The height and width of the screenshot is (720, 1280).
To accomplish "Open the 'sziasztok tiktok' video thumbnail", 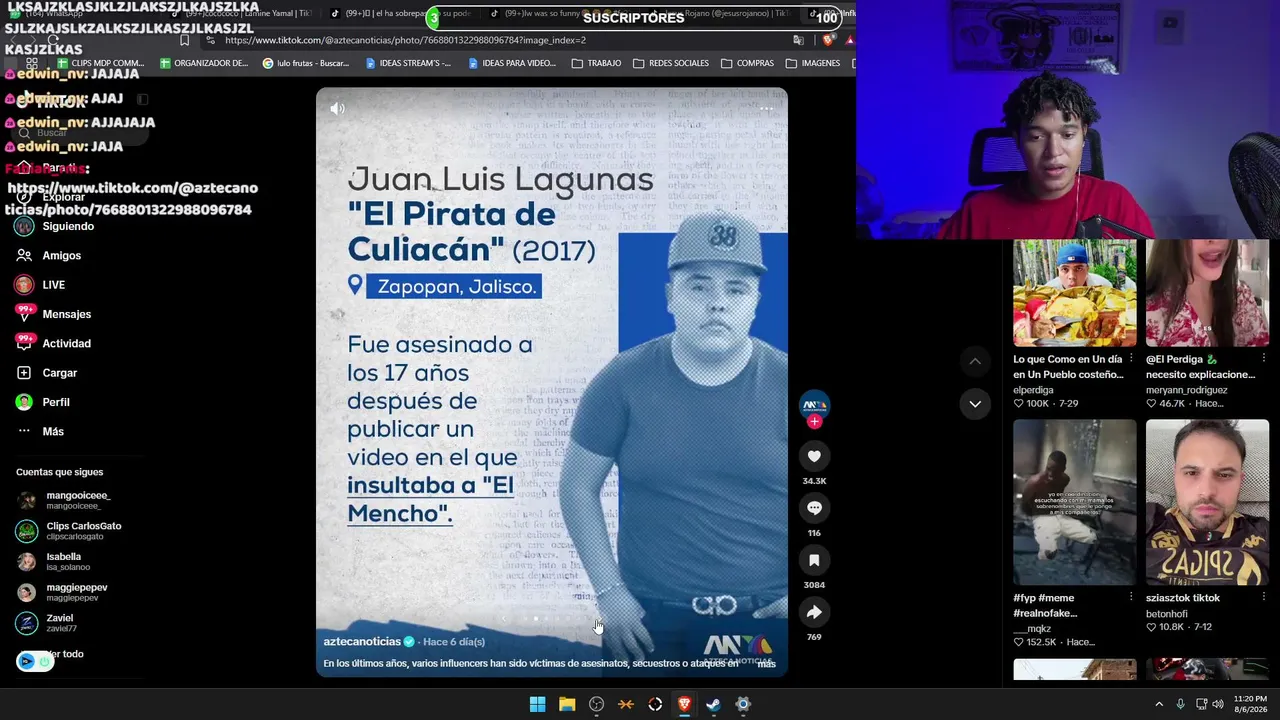I will tap(1207, 502).
